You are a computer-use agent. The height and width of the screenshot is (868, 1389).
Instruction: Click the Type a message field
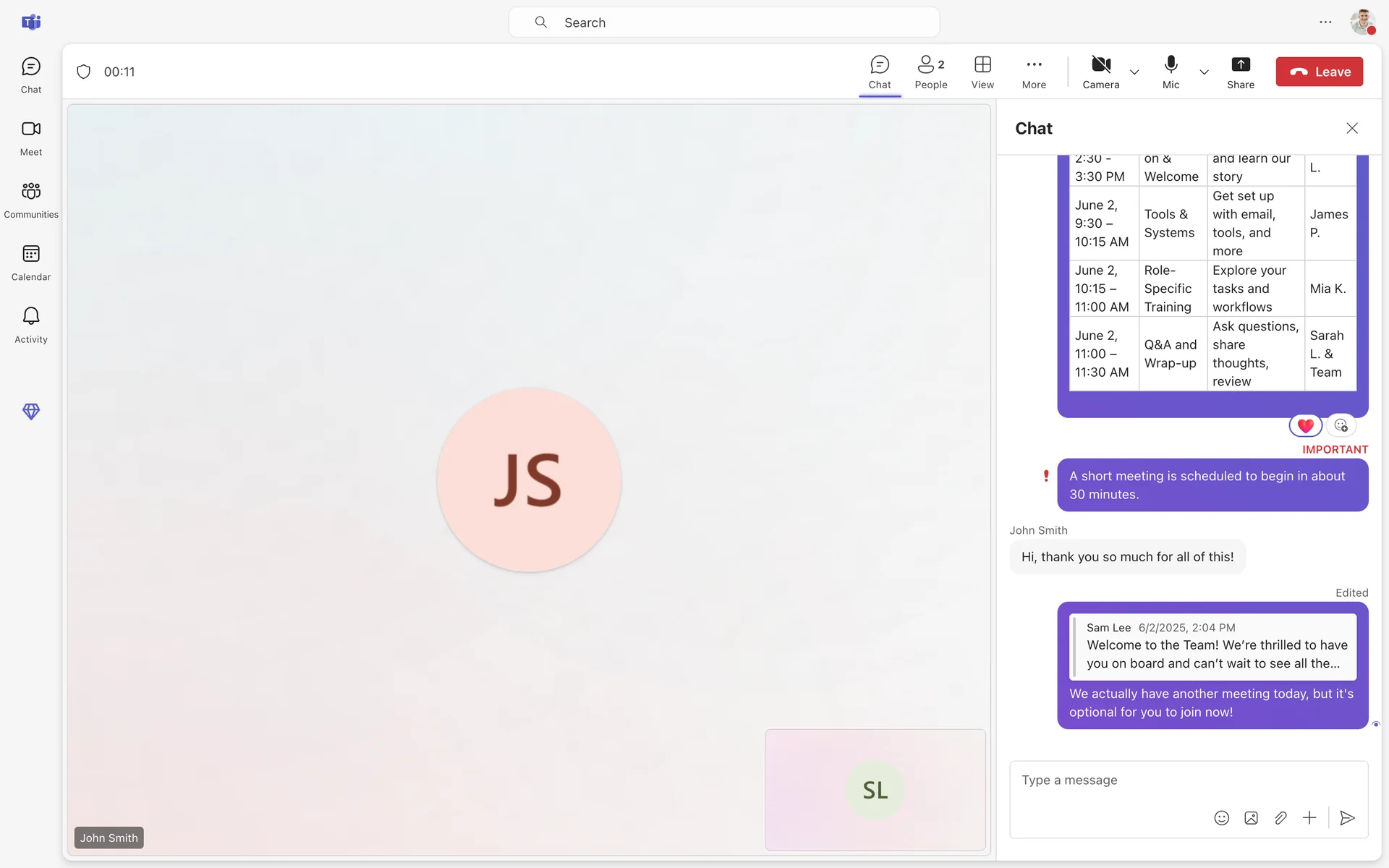(1186, 780)
